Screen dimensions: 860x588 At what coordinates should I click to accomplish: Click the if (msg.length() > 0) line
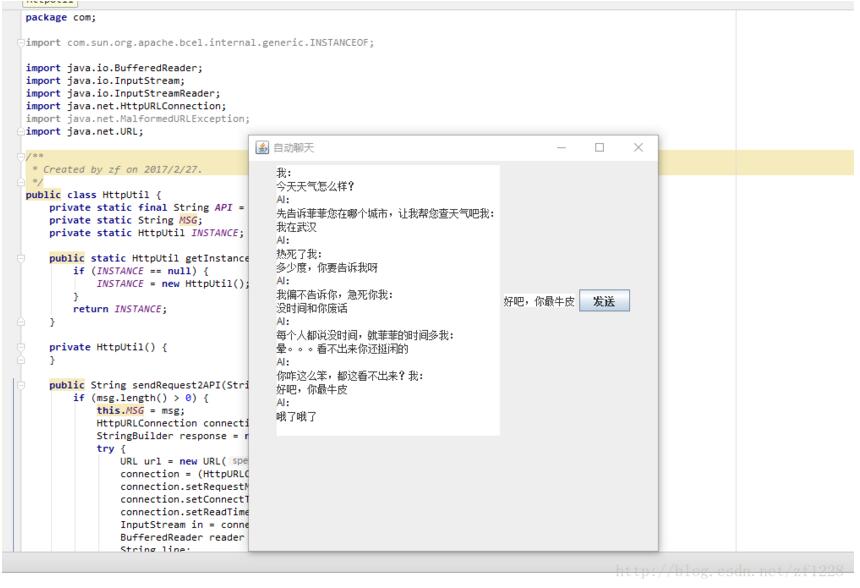pyautogui.click(x=141, y=398)
